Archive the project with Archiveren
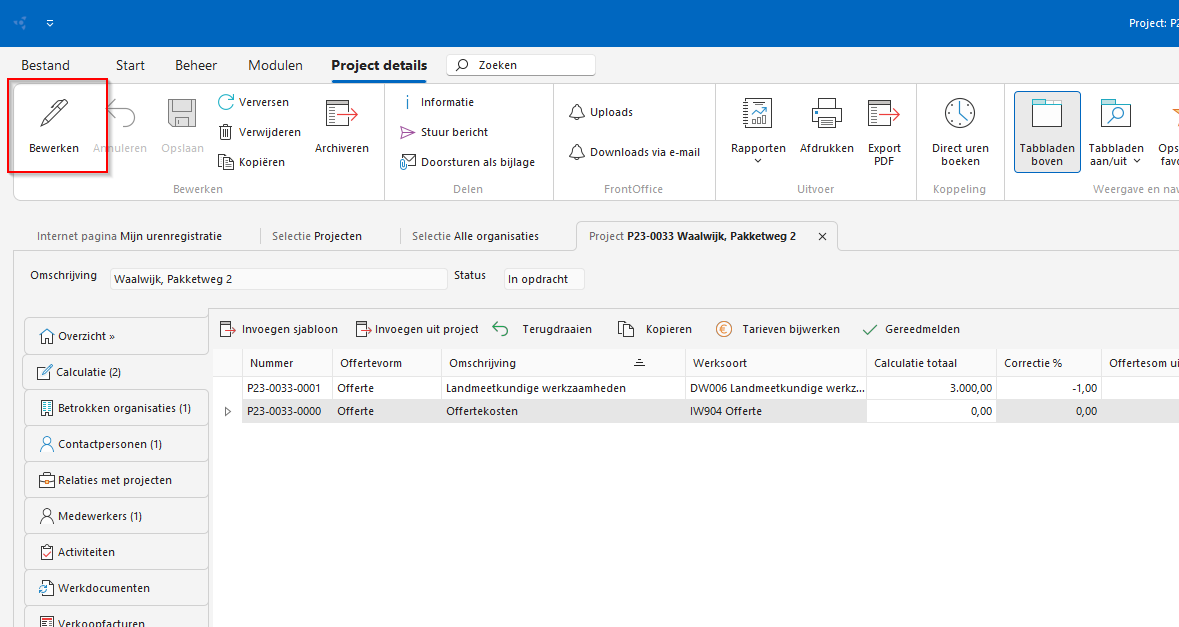 [x=341, y=127]
